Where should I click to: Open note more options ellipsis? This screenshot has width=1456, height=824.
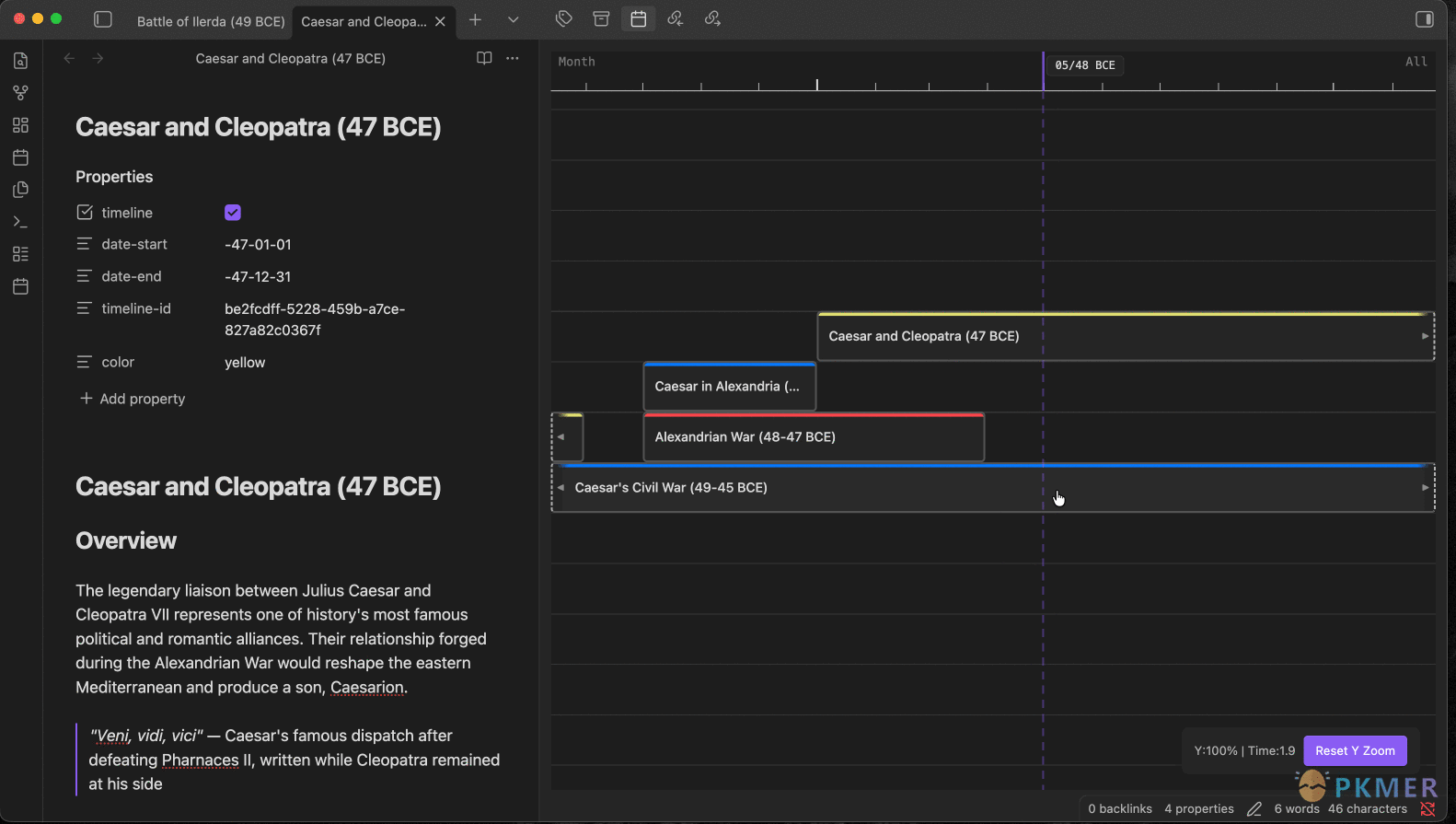click(x=513, y=58)
